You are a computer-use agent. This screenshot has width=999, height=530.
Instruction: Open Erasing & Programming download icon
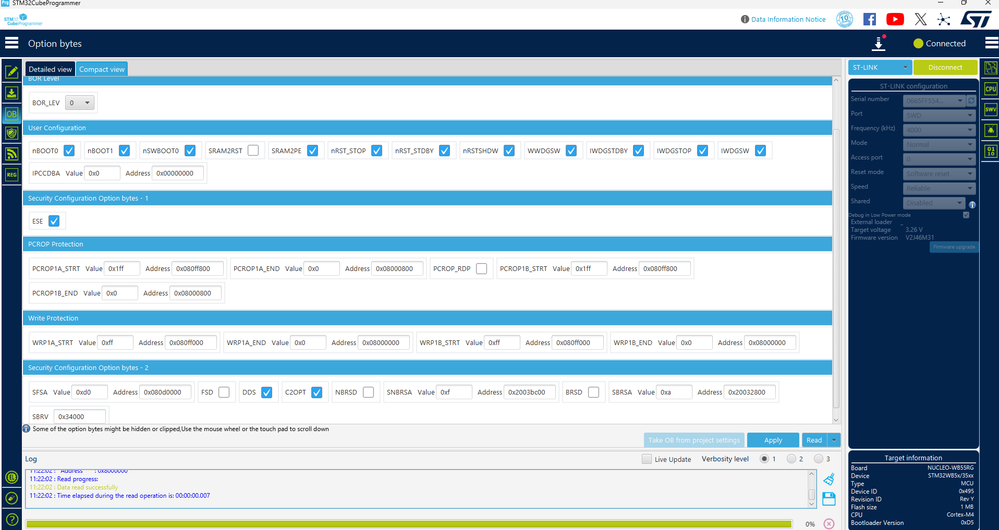click(x=11, y=93)
